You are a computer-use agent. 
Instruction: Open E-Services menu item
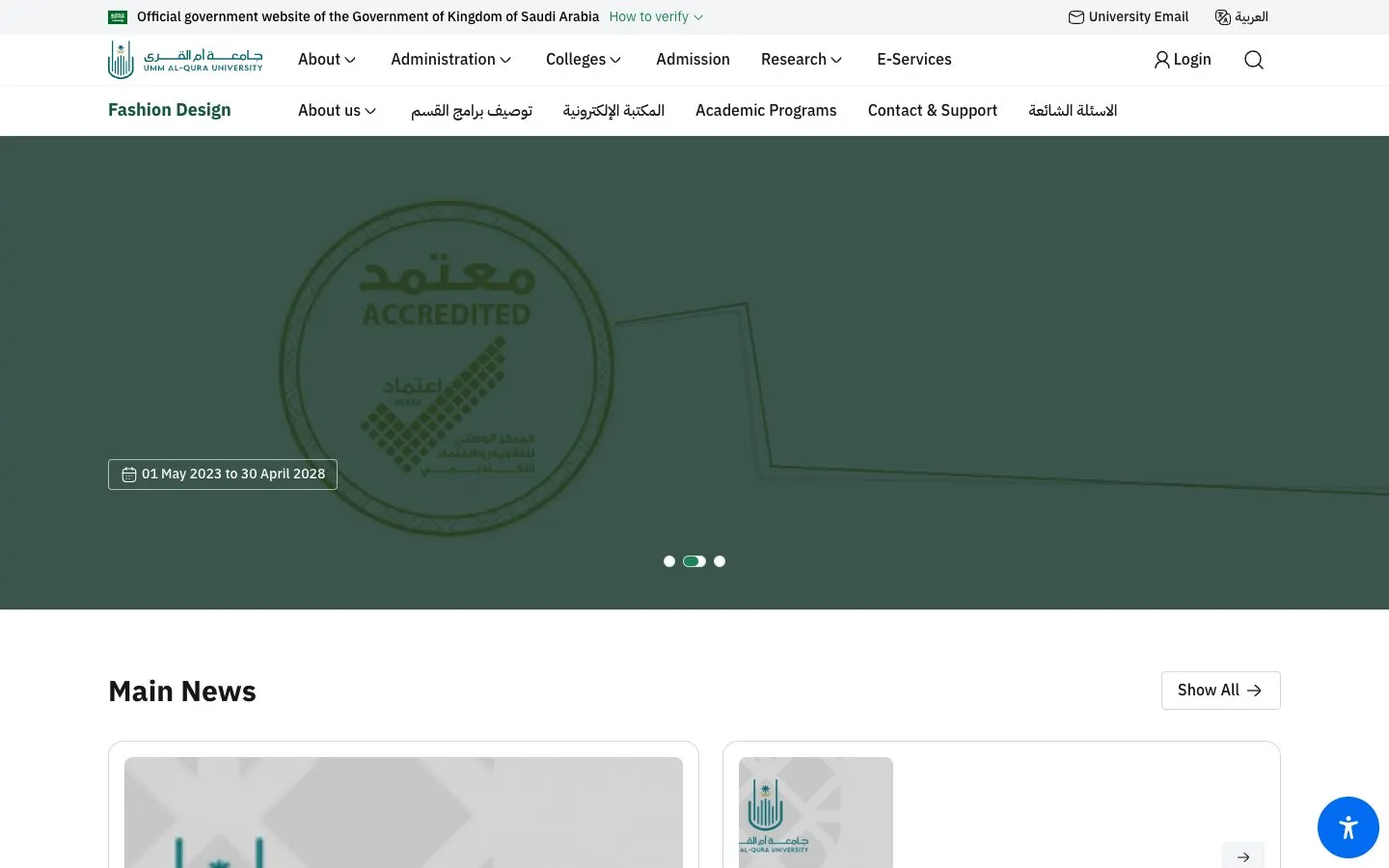[x=914, y=60]
